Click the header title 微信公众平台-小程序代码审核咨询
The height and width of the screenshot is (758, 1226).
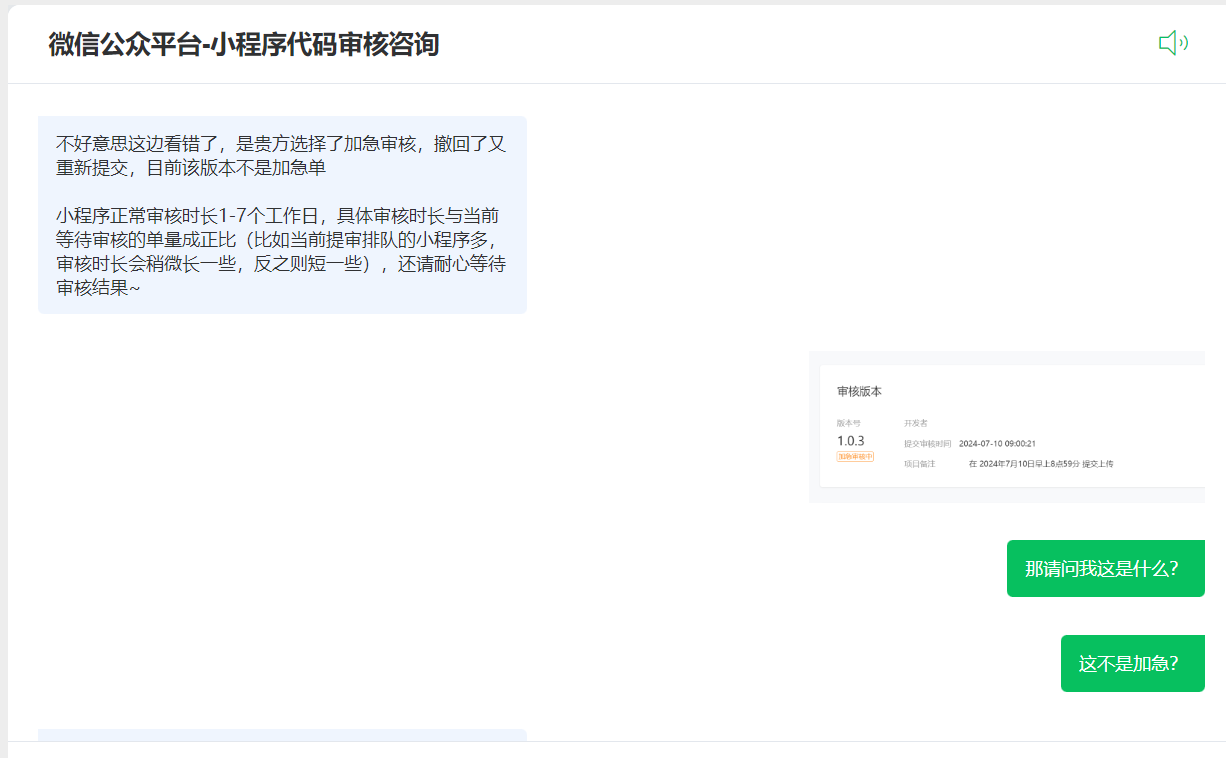point(244,44)
